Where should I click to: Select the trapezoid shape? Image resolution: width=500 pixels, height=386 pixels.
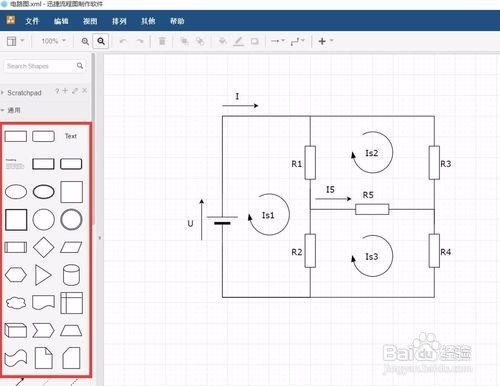coord(71,331)
